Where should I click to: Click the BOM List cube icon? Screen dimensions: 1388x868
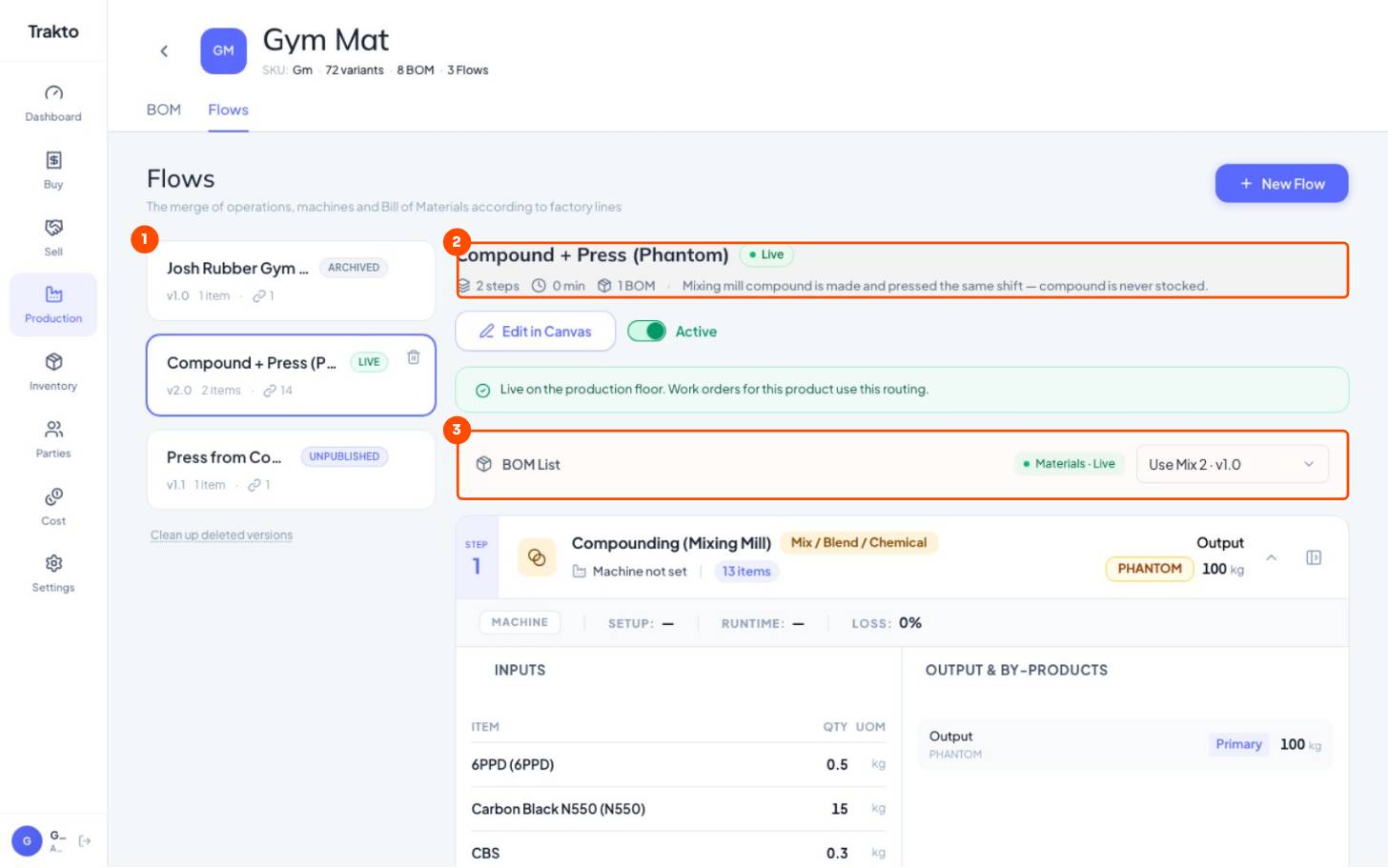pos(483,464)
